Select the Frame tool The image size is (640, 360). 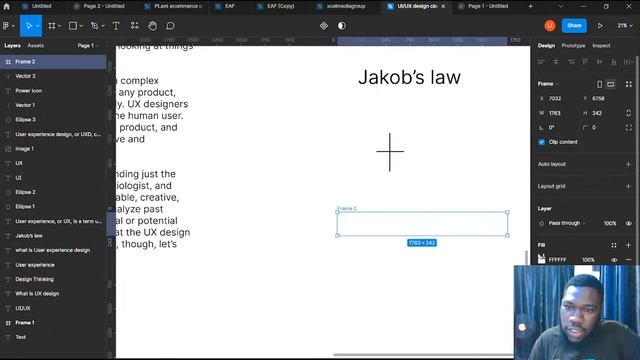click(x=51, y=26)
